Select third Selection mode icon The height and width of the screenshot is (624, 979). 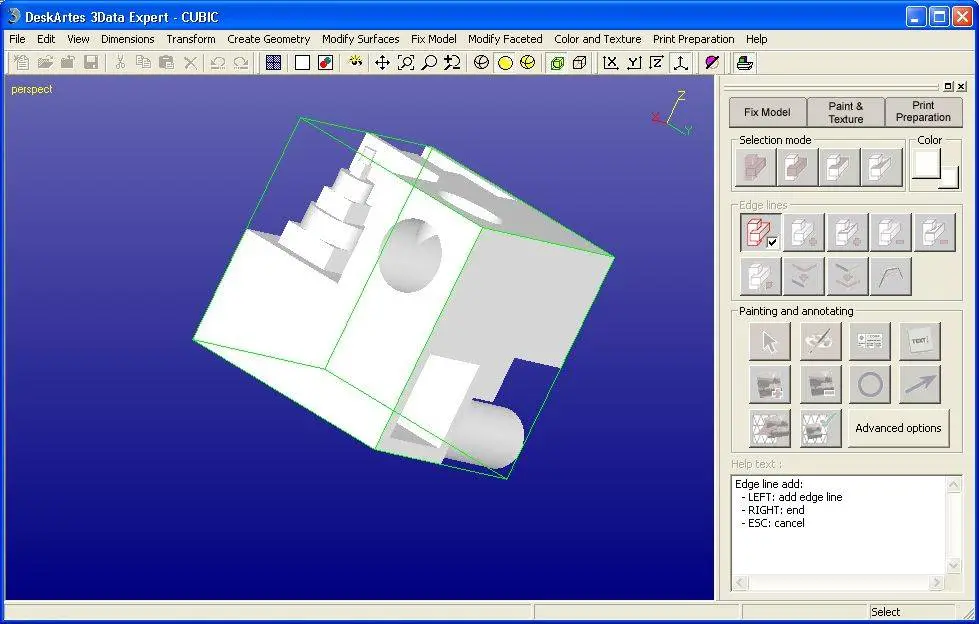coord(839,167)
